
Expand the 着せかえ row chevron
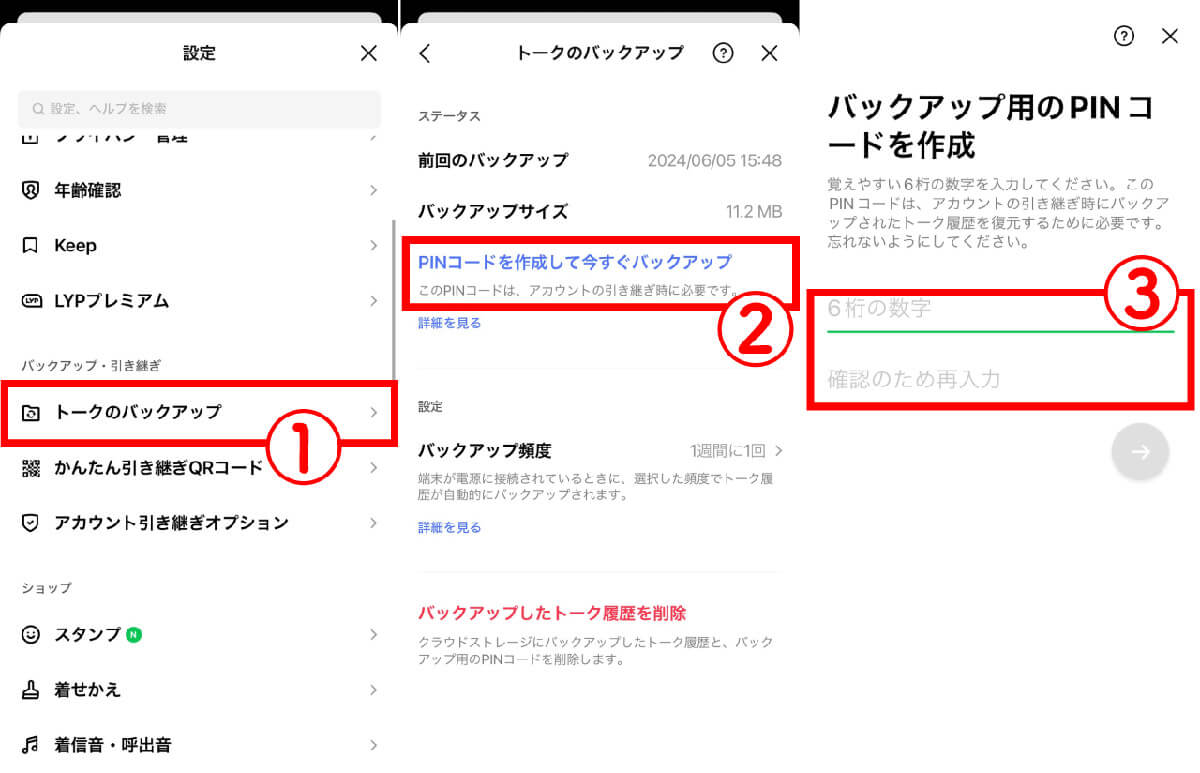tap(373, 690)
